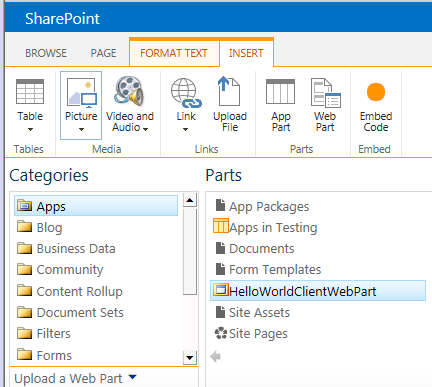Viewport: 432px width, 387px height.
Task: Click the document icon beside App Packages
Action: click(220, 205)
